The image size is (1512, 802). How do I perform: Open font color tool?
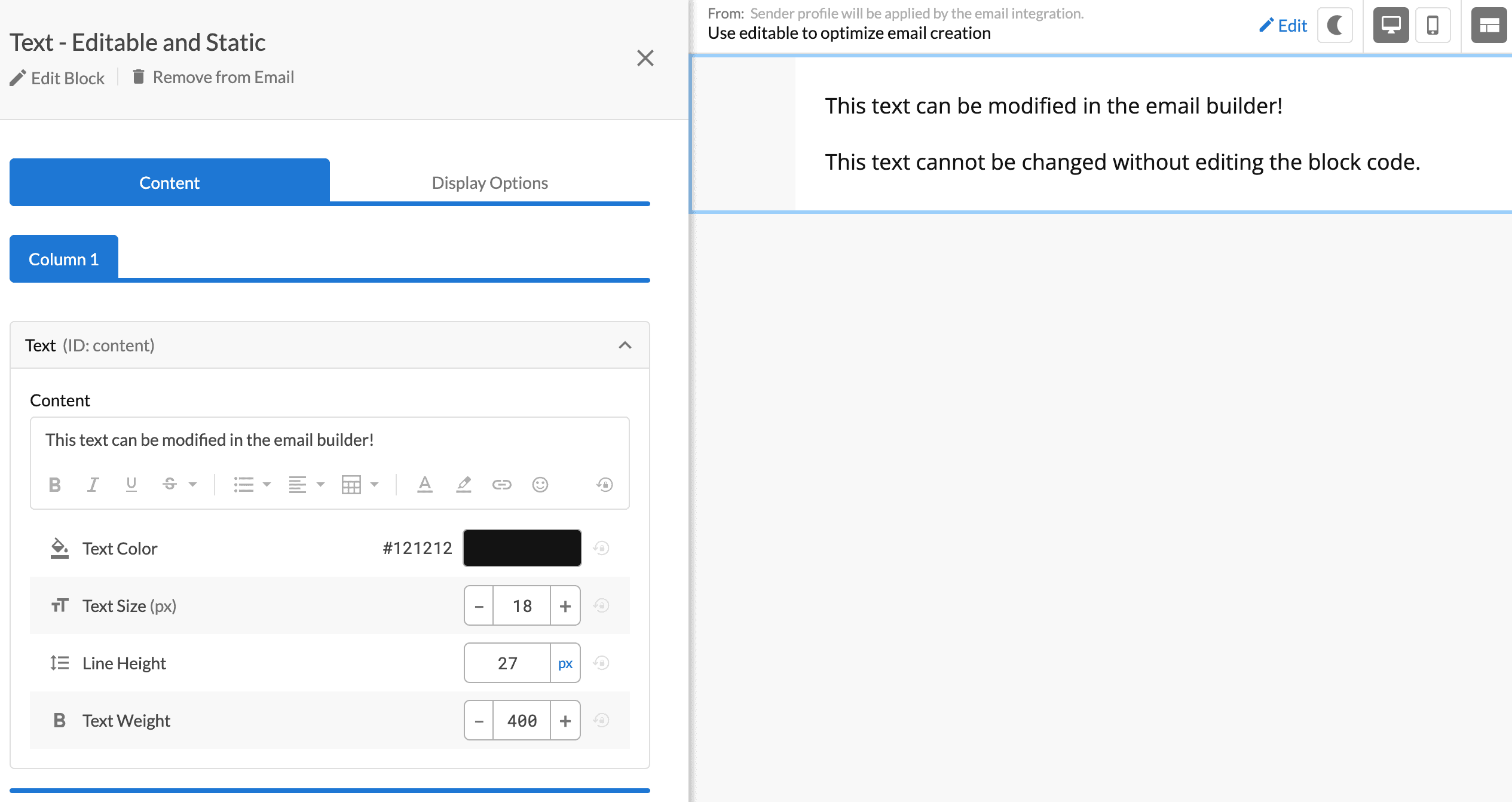click(x=425, y=485)
